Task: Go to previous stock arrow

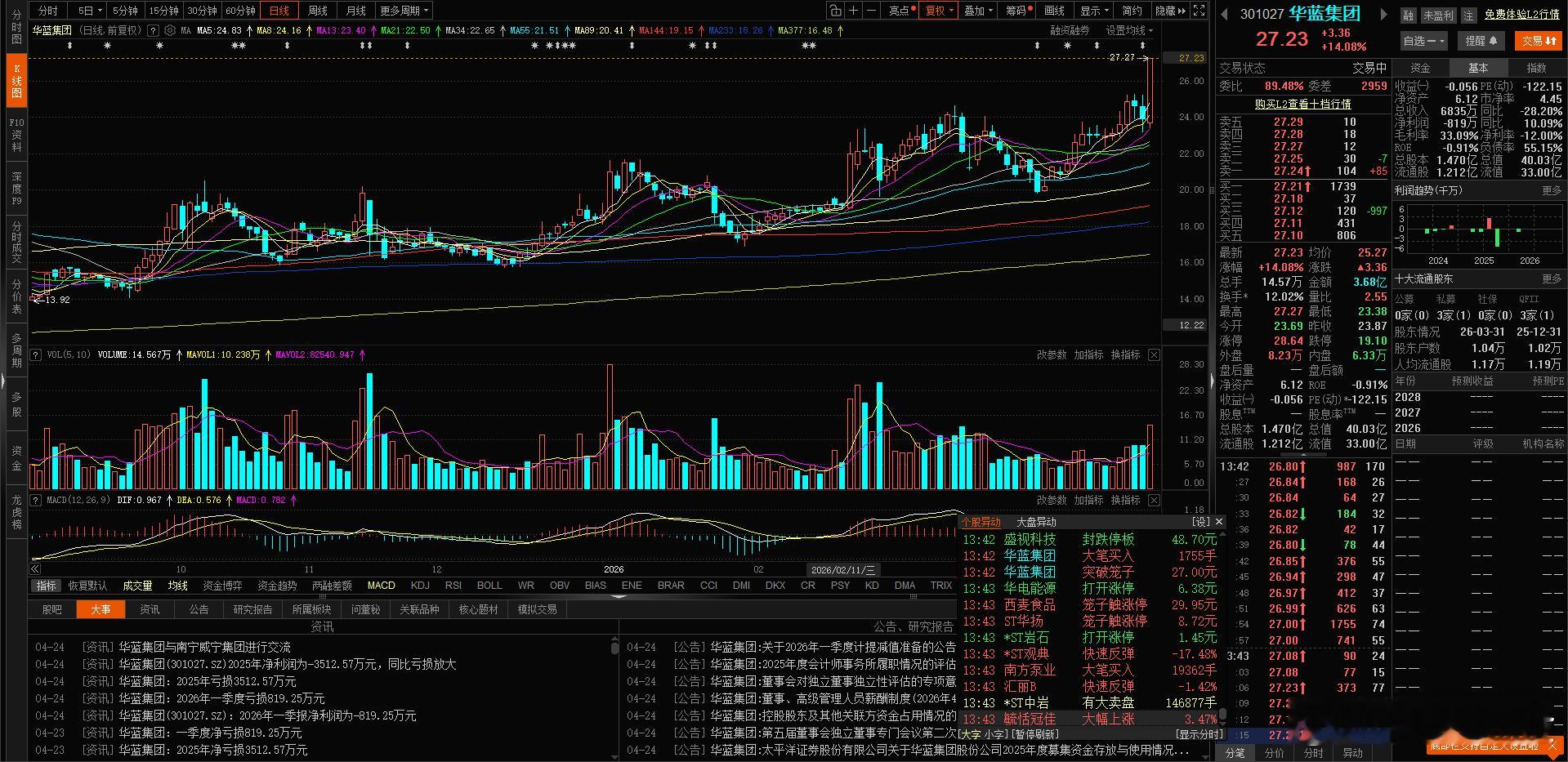Action: (1224, 14)
